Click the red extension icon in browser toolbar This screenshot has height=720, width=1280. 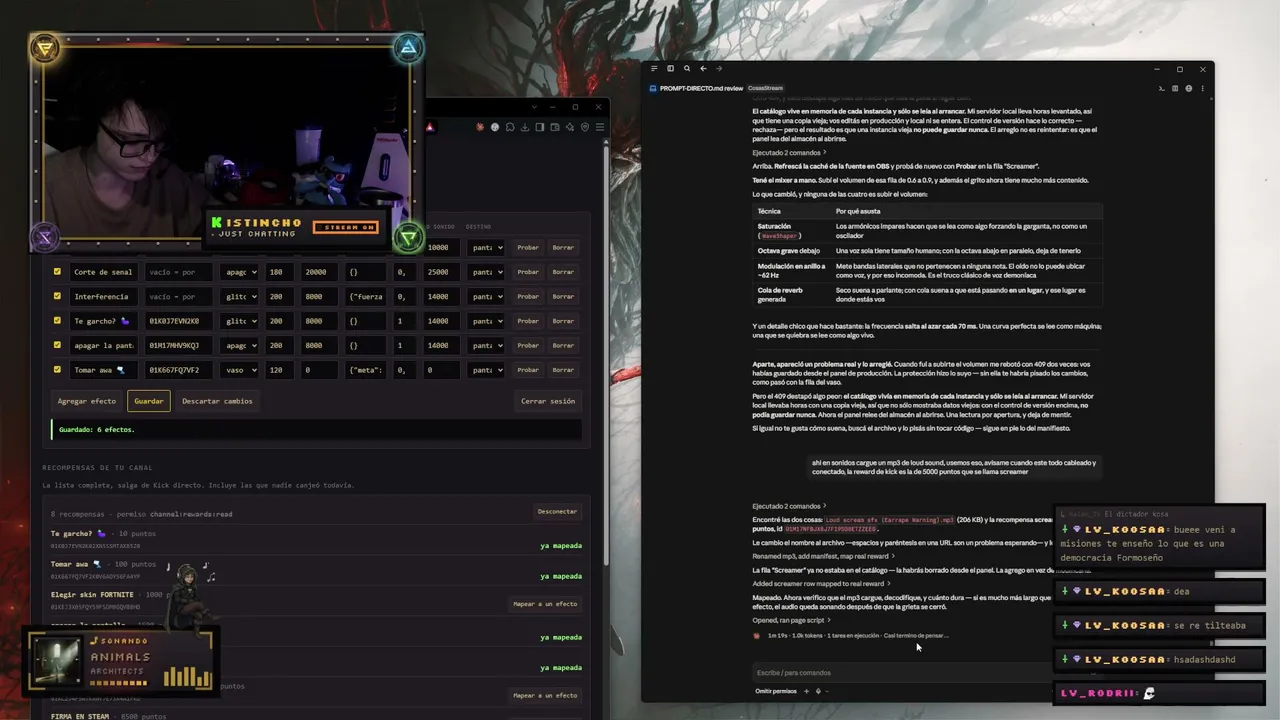[480, 127]
